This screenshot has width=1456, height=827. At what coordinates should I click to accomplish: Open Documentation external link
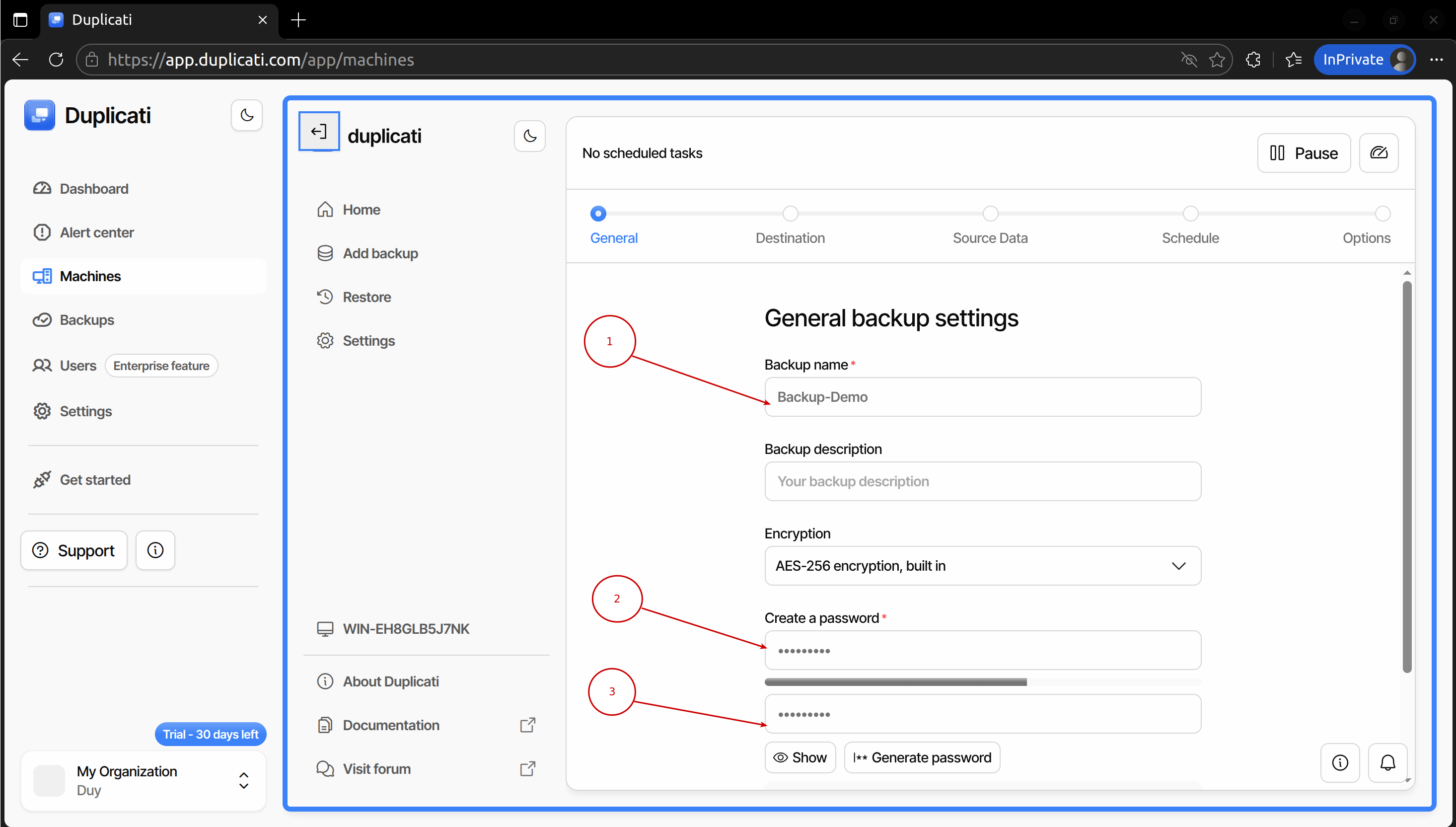coord(391,725)
